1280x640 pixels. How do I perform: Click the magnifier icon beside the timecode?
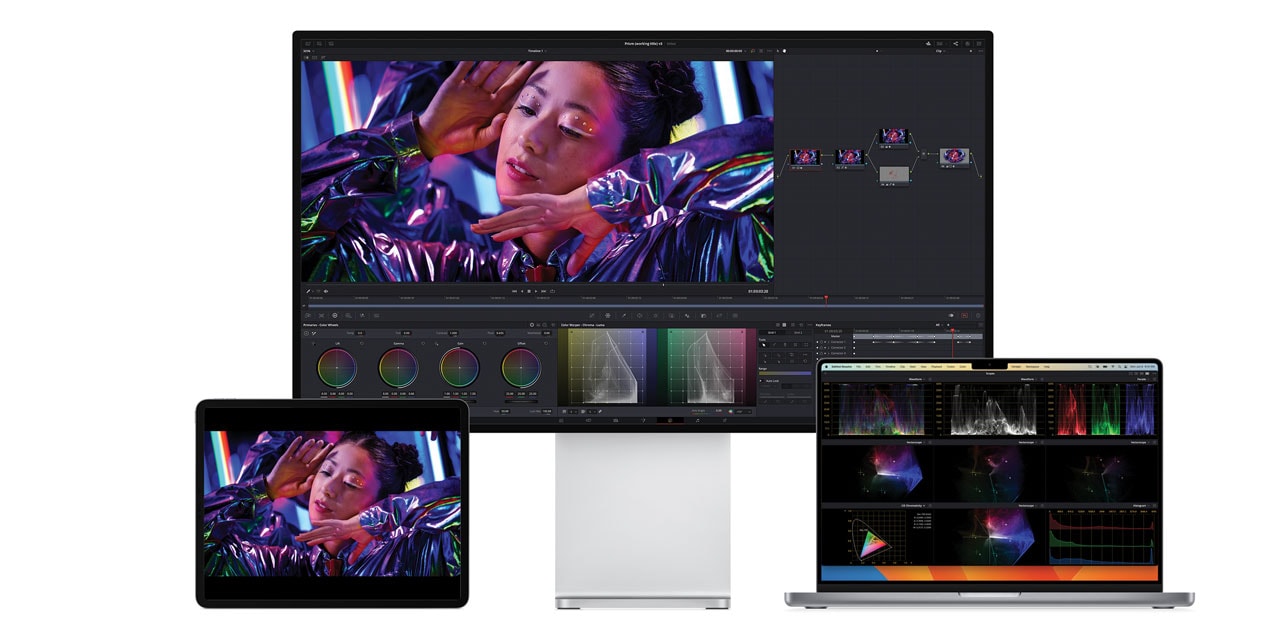753,50
